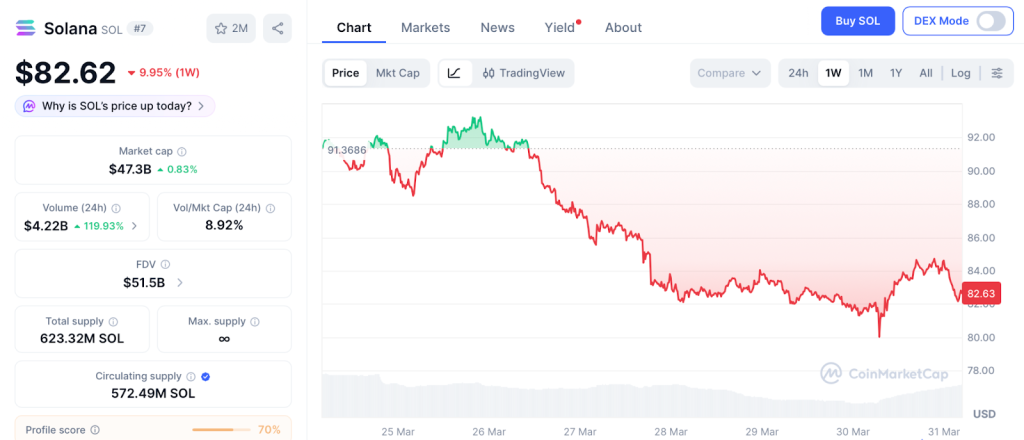Open the chart settings sliders icon

(997, 73)
